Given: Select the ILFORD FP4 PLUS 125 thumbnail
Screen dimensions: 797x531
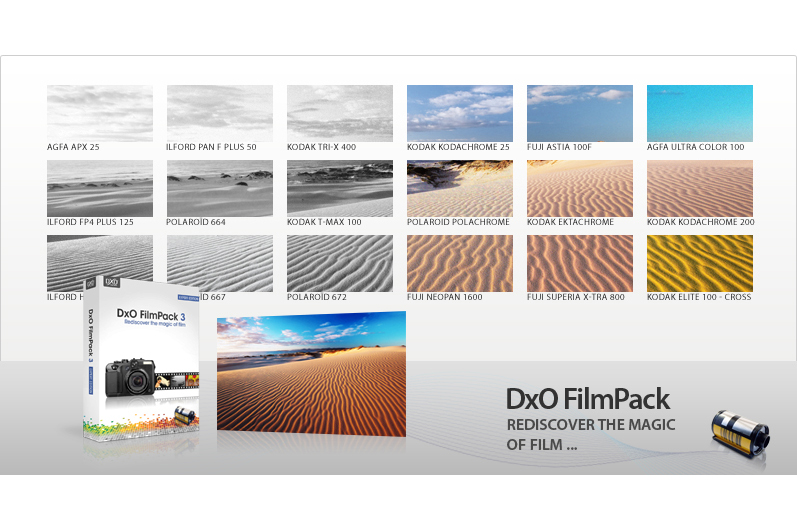Looking at the screenshot, I should click(x=100, y=188).
